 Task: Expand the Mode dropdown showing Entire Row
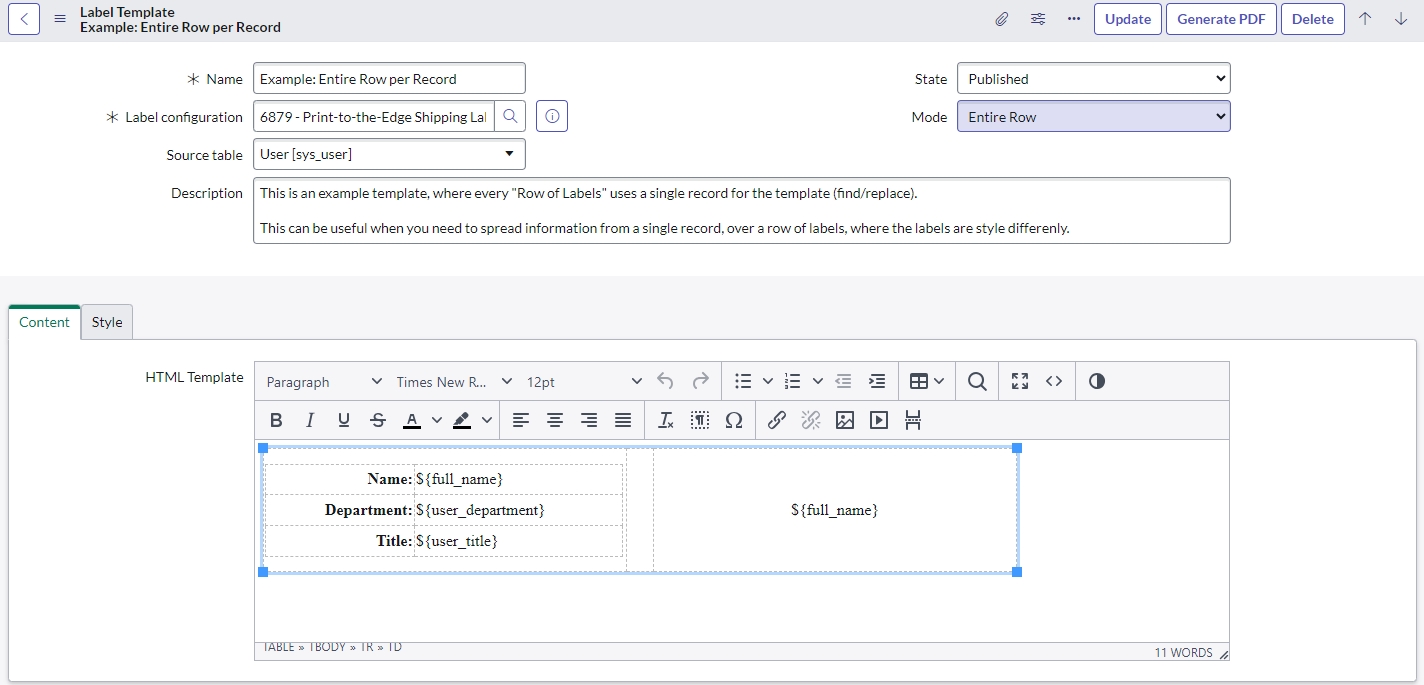pyautogui.click(x=1093, y=117)
